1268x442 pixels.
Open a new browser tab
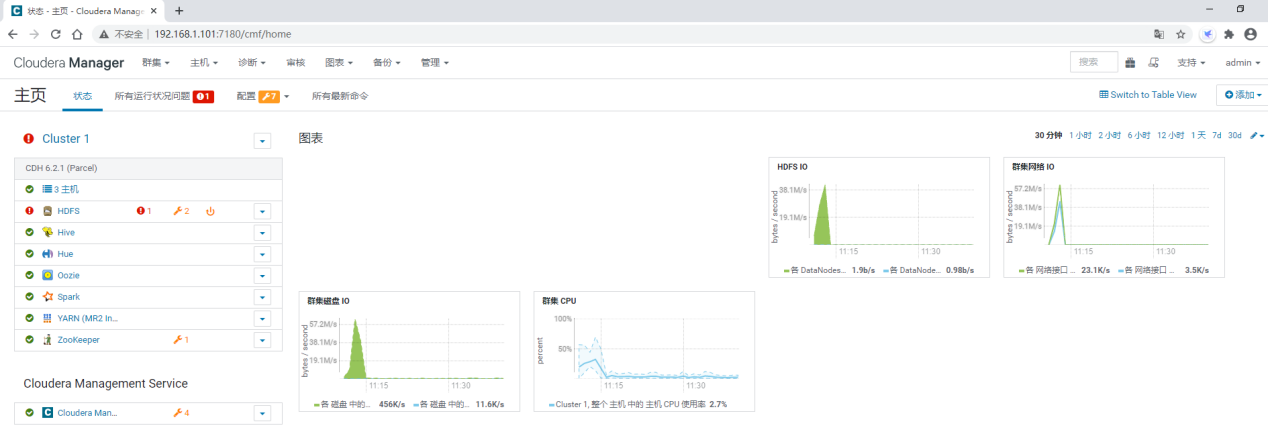point(179,10)
